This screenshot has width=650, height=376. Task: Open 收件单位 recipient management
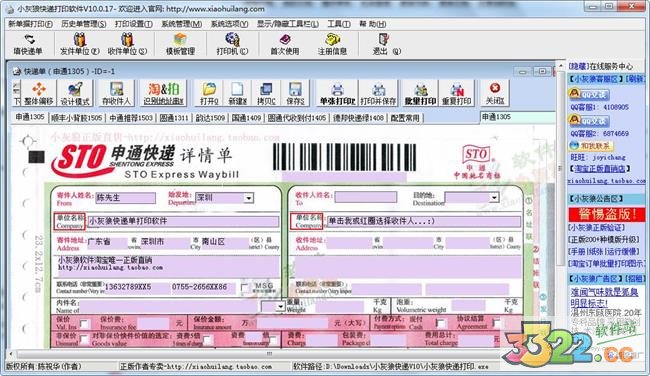127,44
